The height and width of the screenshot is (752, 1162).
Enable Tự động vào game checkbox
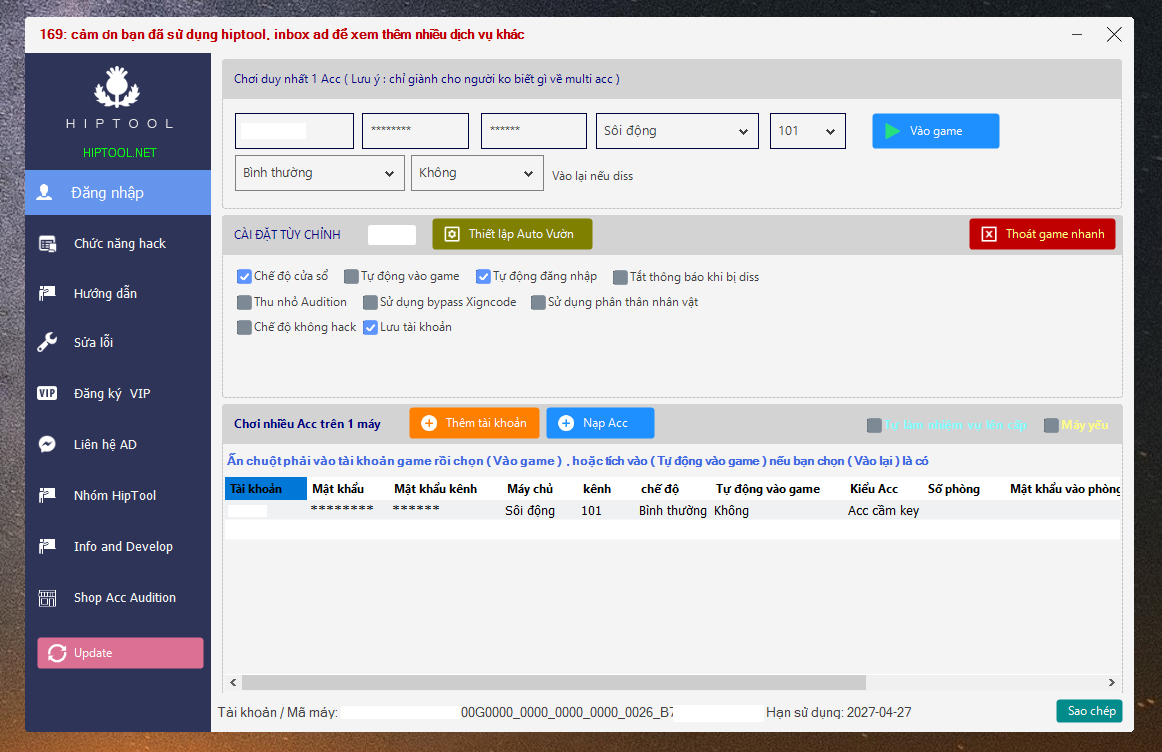(x=351, y=277)
